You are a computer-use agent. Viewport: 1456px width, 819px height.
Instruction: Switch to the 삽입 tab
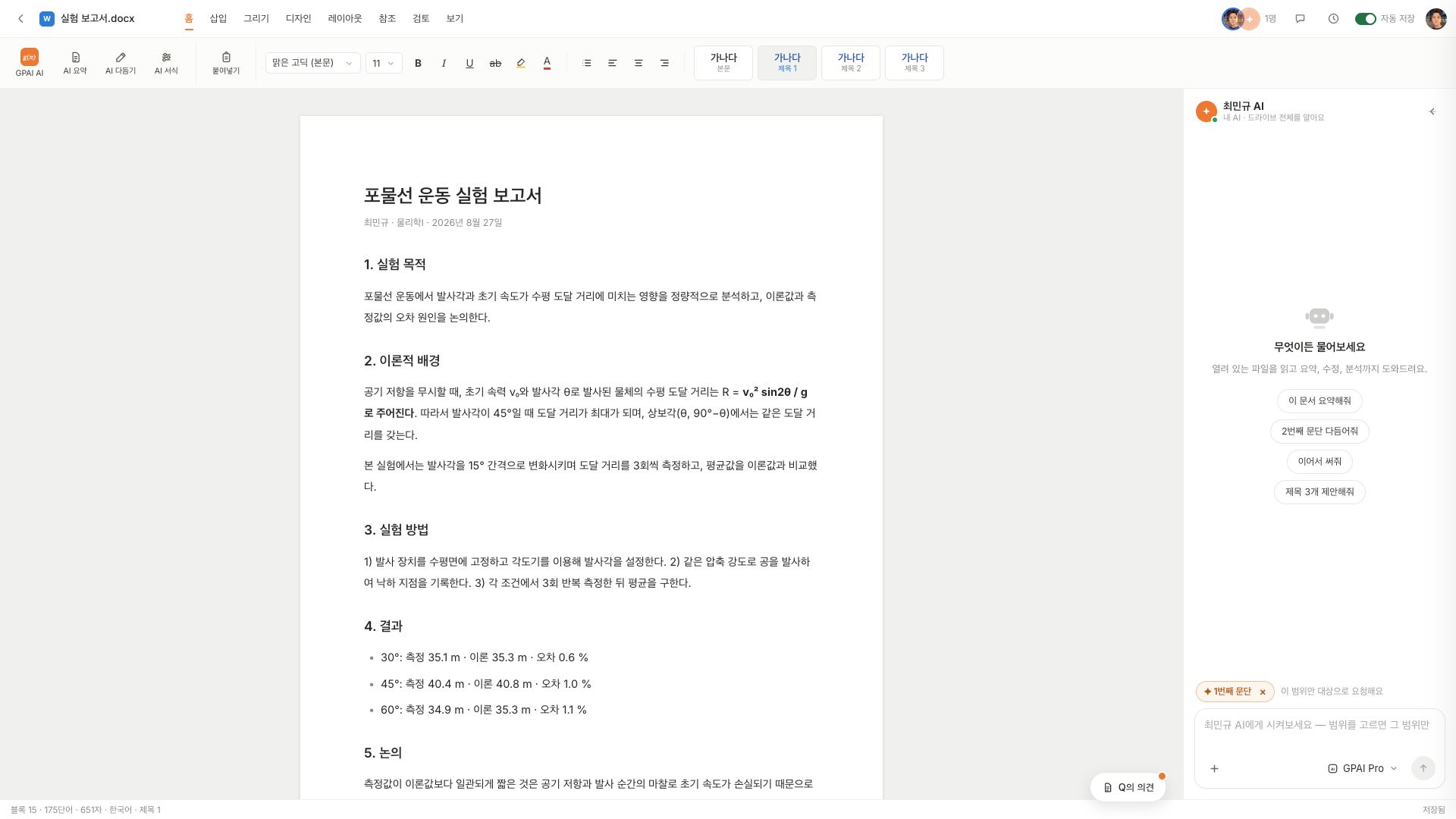(x=218, y=19)
